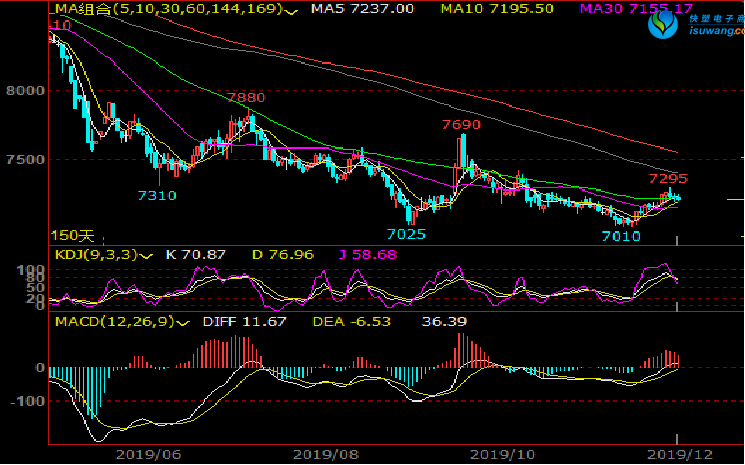The image size is (745, 465).
Task: Click the 150天 period label
Action: click(x=73, y=236)
